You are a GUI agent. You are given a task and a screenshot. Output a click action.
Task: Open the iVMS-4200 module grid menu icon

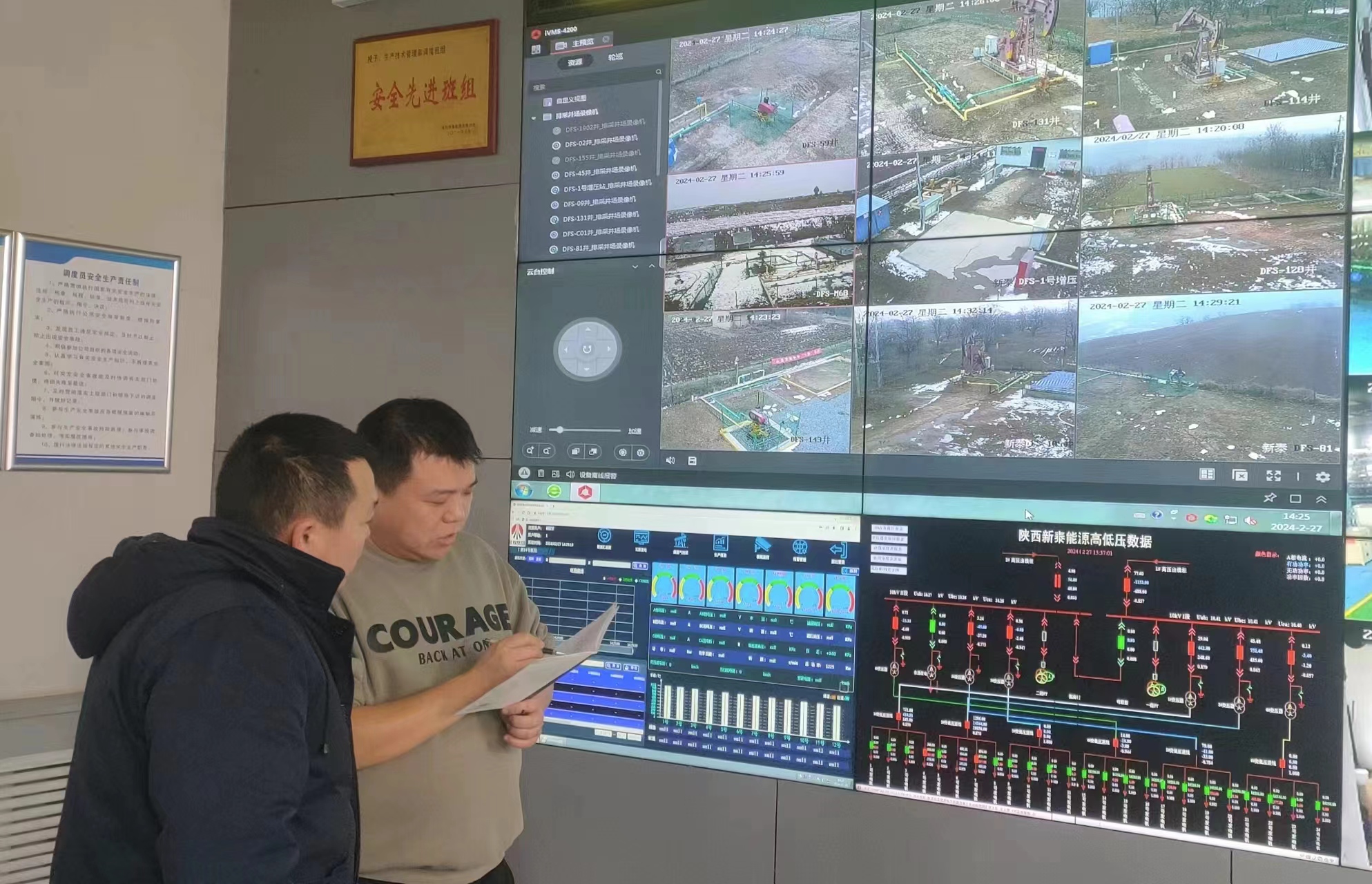pos(536,50)
